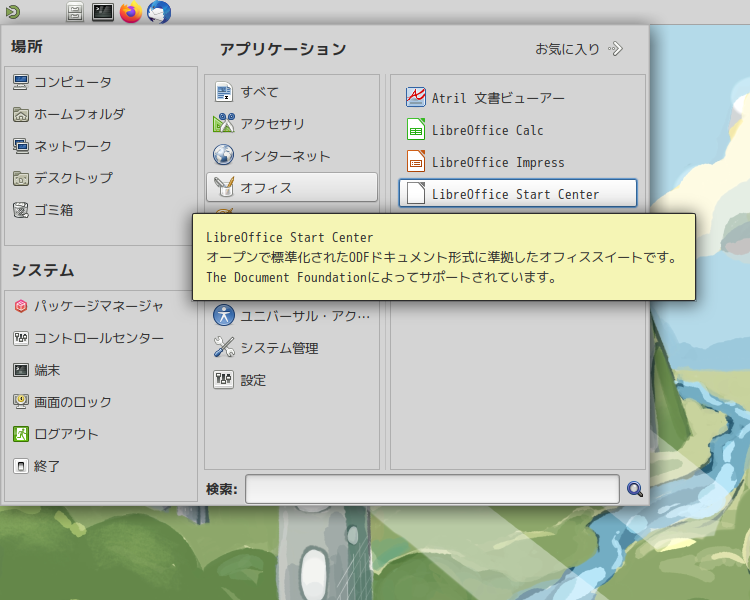This screenshot has width=750, height=600.
Task: Select システム管理 category
Action: 292,348
